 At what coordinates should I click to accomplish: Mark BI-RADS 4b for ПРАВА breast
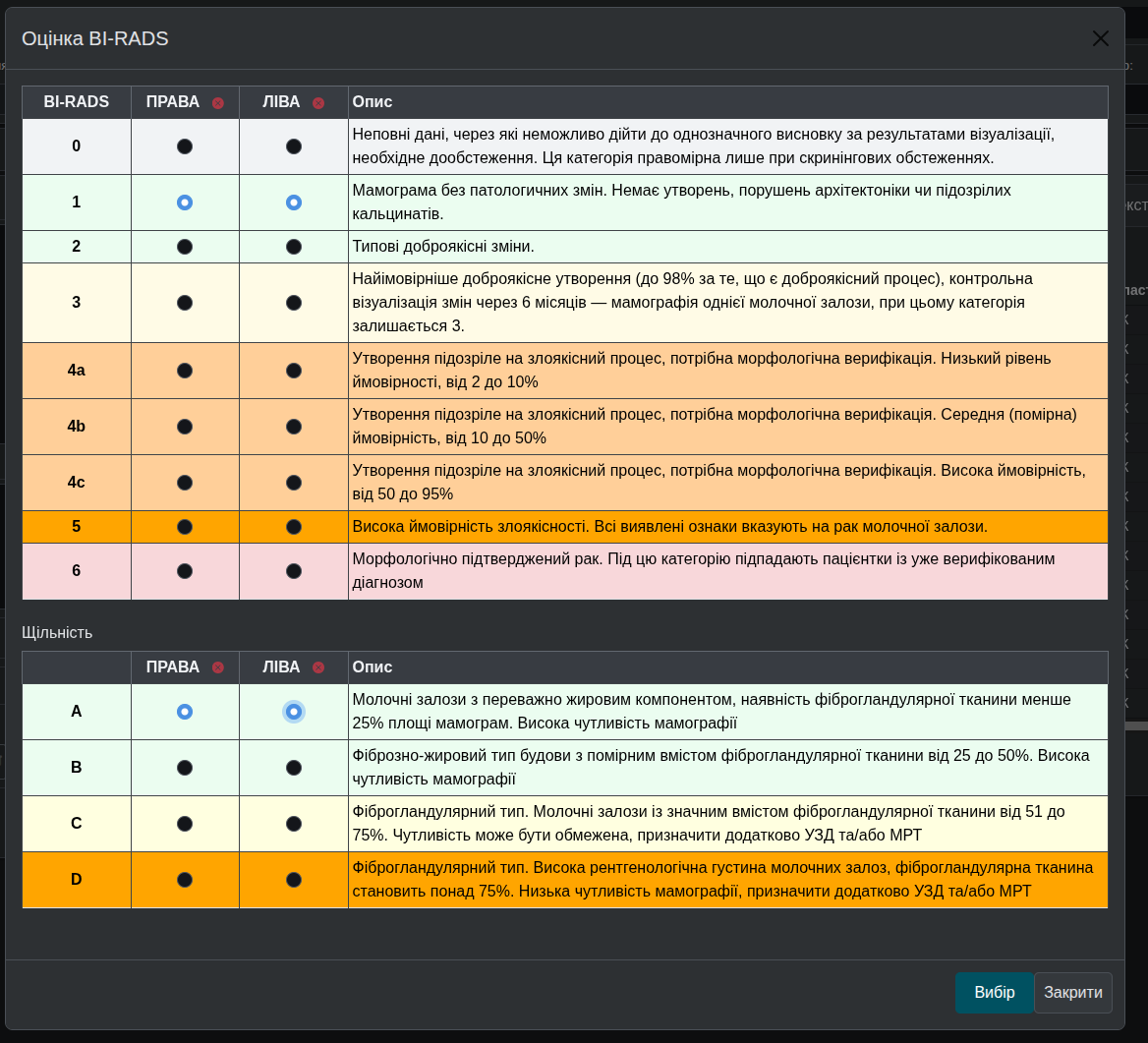click(x=185, y=427)
